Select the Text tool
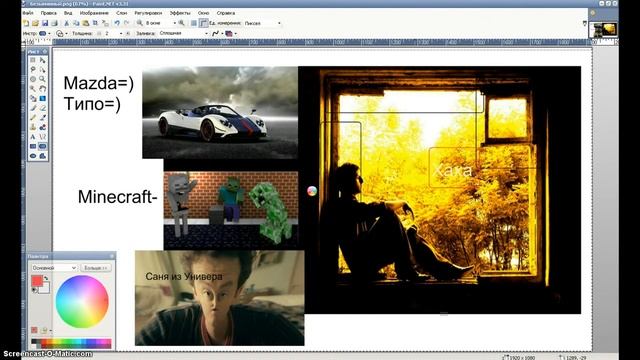 pyautogui.click(x=33, y=137)
